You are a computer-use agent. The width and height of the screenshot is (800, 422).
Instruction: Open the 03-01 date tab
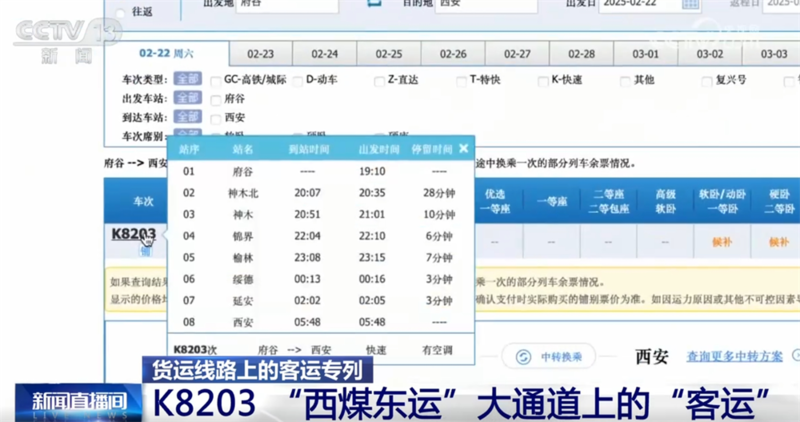645,53
